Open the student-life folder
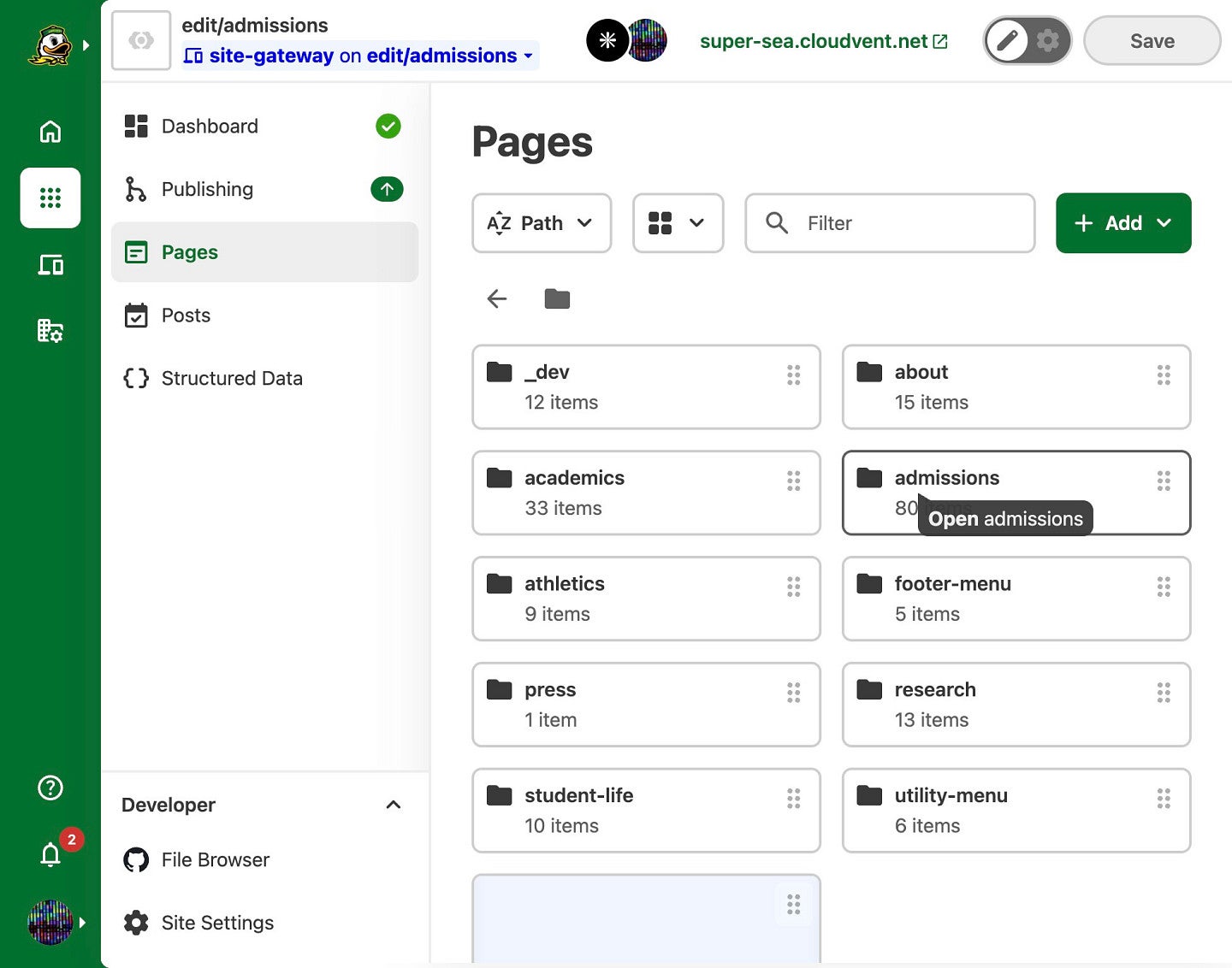This screenshot has width=1232, height=968. tap(646, 811)
